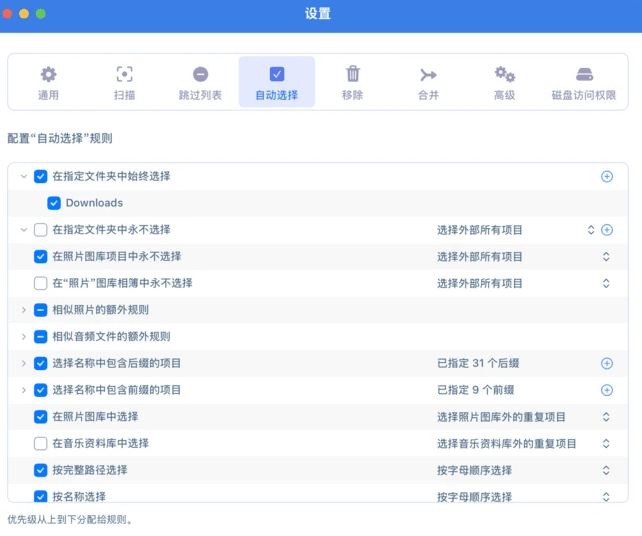Open the 通用 general settings gear icon
The width and height of the screenshot is (642, 536).
pos(48,75)
